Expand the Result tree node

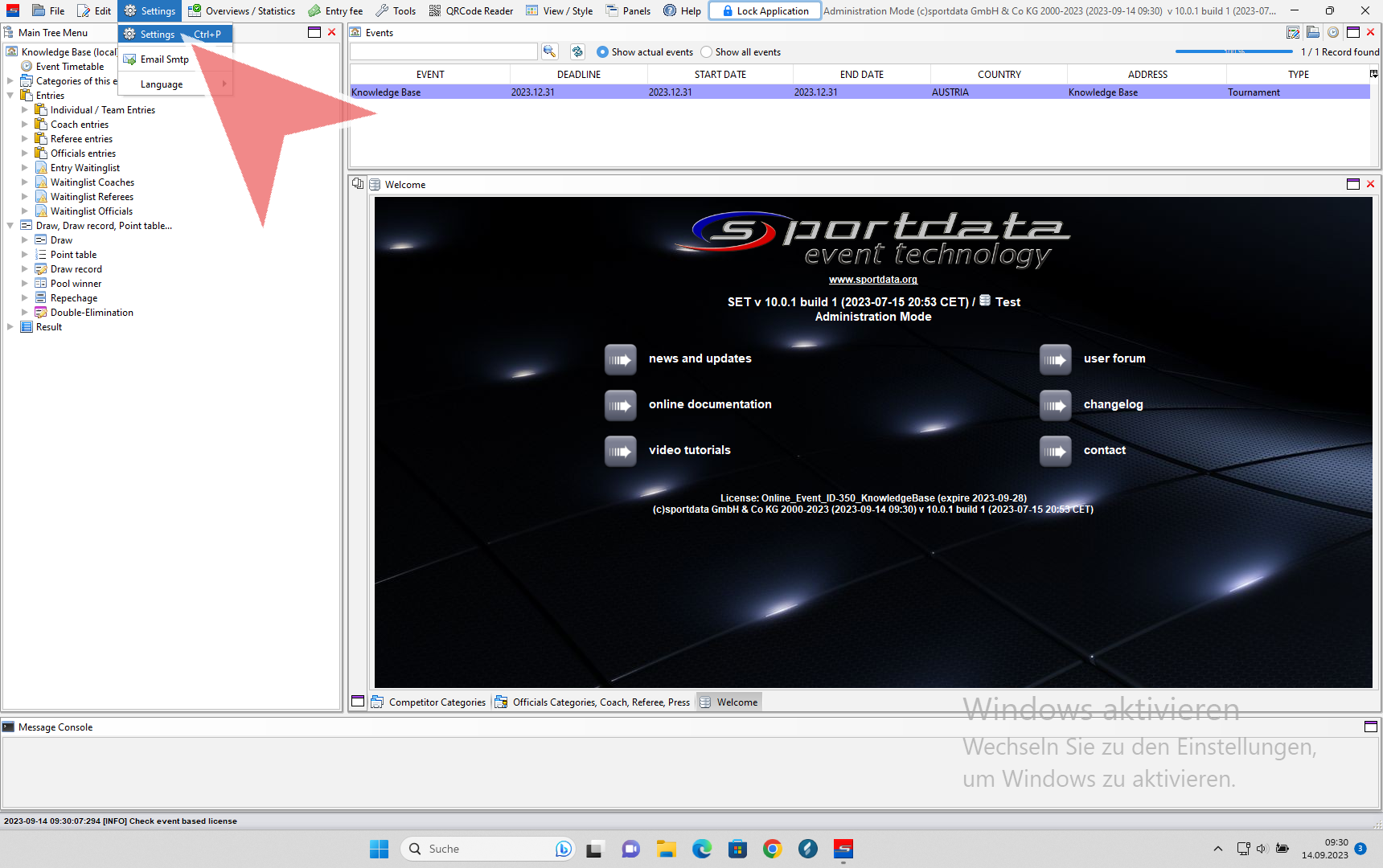(x=10, y=327)
